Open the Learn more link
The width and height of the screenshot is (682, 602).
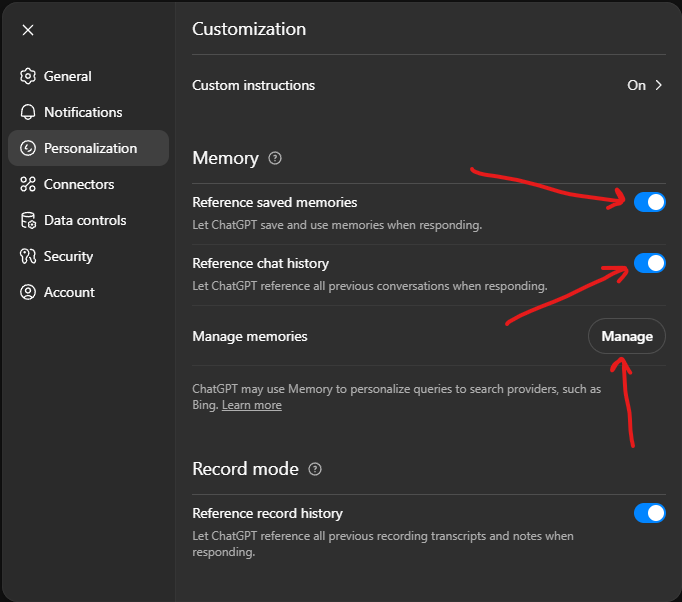click(x=252, y=405)
